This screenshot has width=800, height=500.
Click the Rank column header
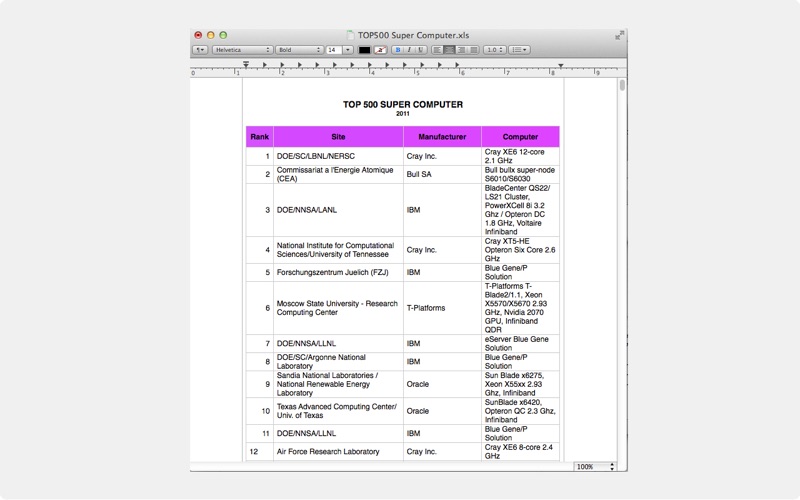pyautogui.click(x=260, y=137)
